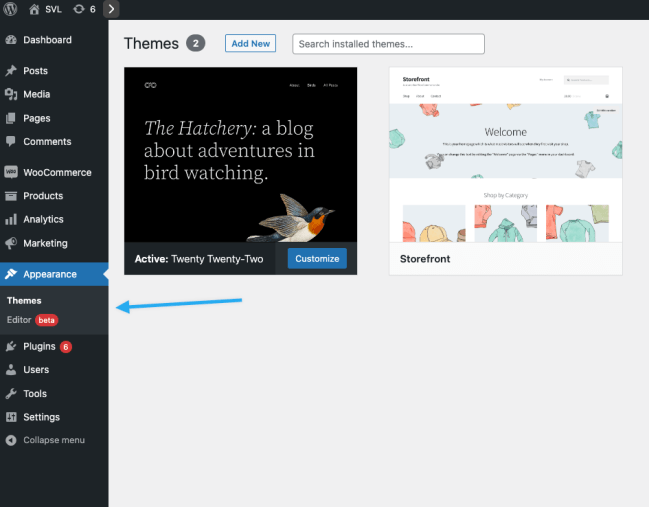The image size is (649, 507).
Task: Open the Twenty Twenty-Two theme screenshot
Action: pyautogui.click(x=240, y=155)
